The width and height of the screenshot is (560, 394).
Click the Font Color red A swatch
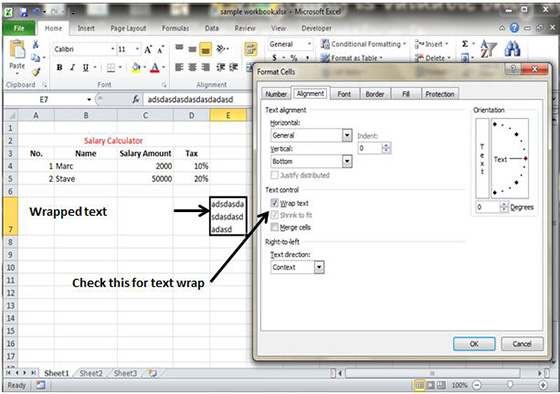[x=154, y=68]
